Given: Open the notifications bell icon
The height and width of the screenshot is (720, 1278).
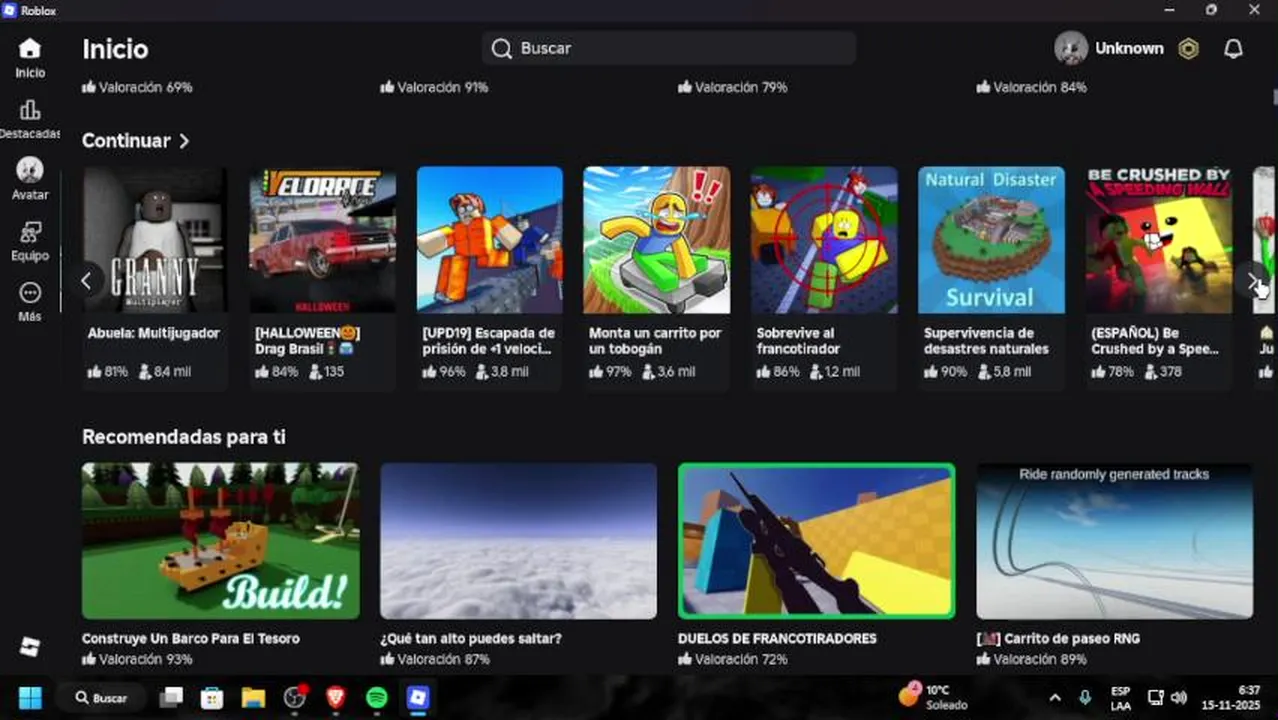Looking at the screenshot, I should (x=1234, y=48).
